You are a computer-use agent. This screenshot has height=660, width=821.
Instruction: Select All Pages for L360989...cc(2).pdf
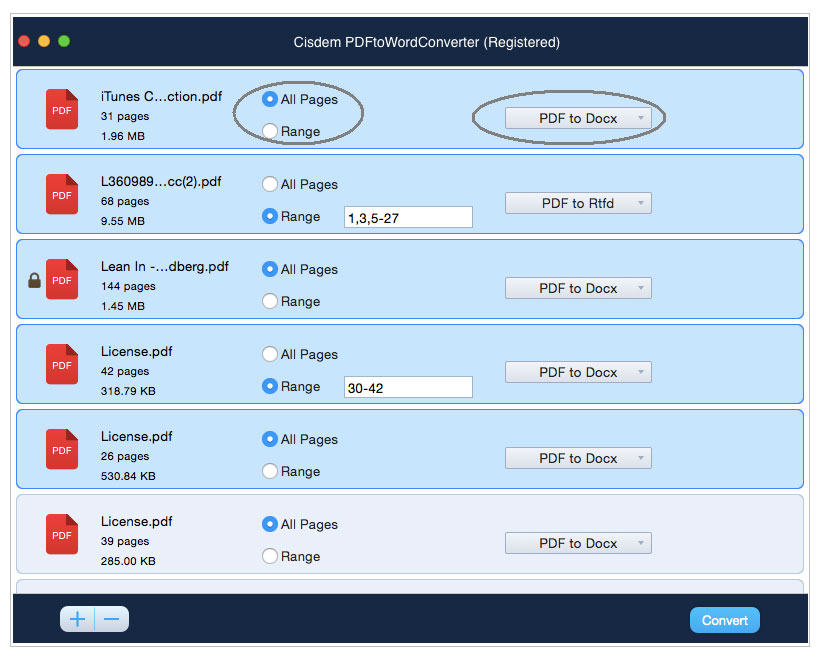(x=270, y=184)
